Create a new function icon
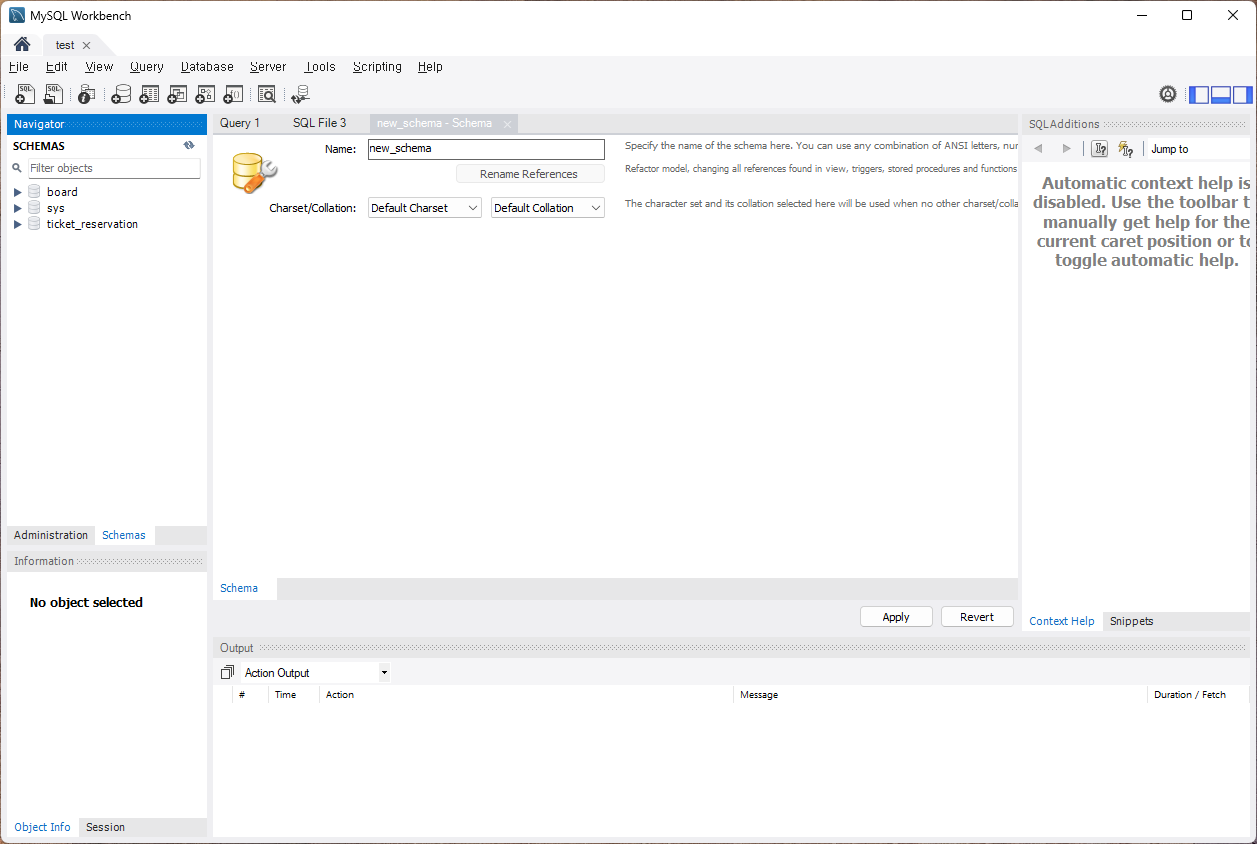This screenshot has height=844, width=1257. point(233,94)
